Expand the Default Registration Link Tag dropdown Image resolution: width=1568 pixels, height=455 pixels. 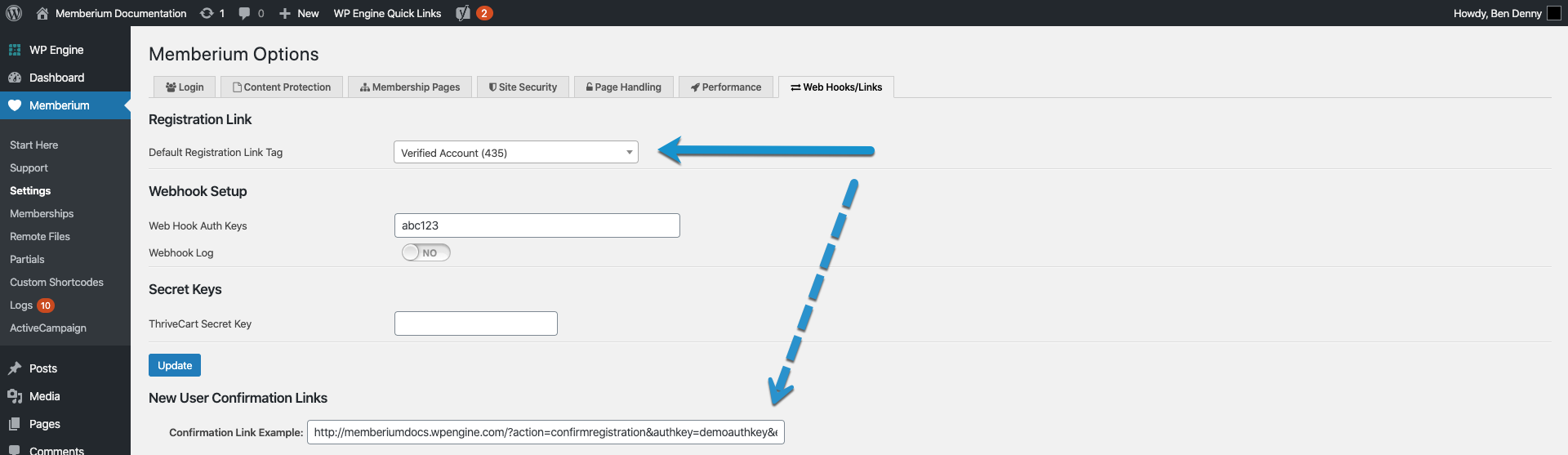[x=515, y=153]
